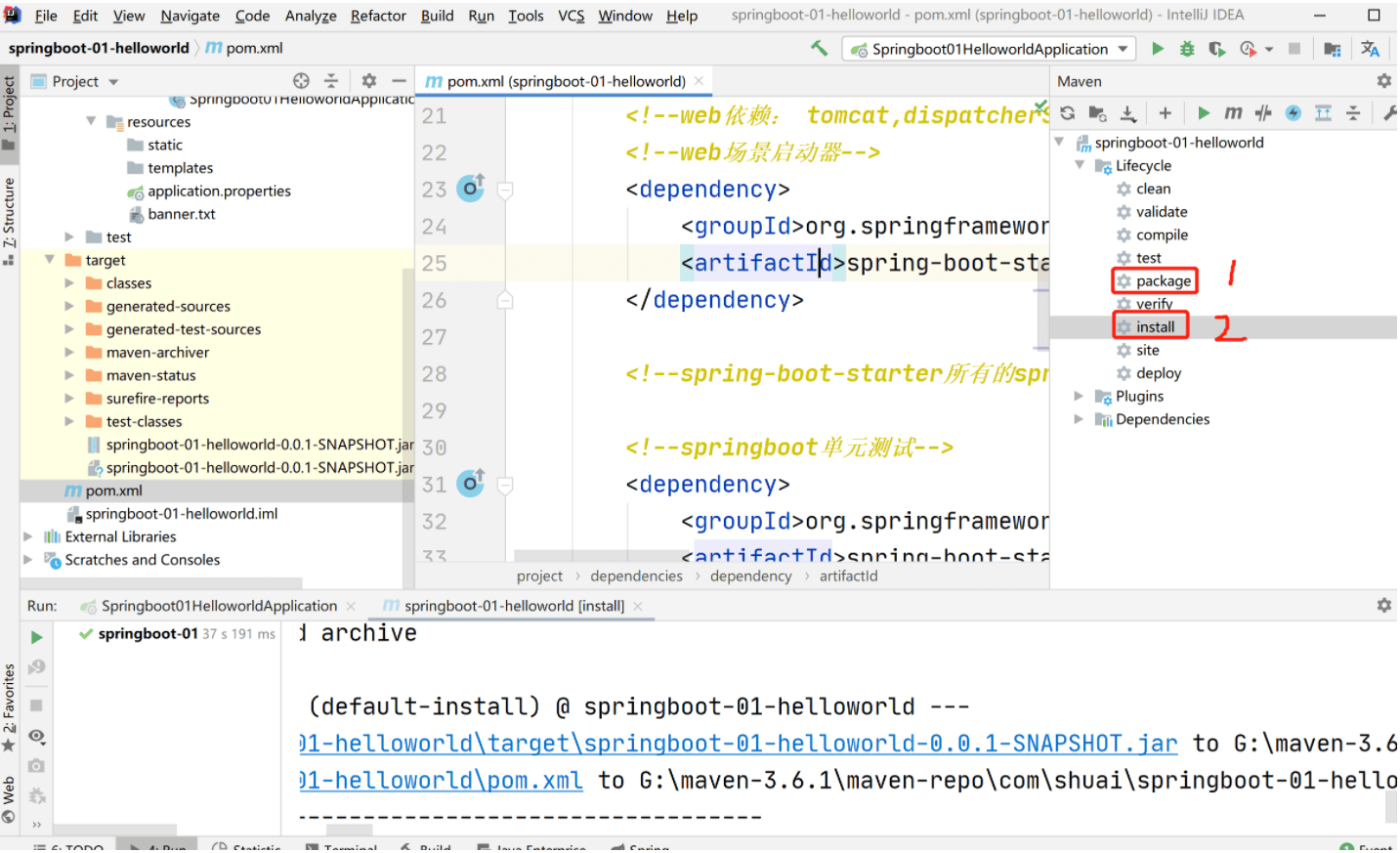This screenshot has height=853, width=1400.
Task: Toggle the eye view options in Run panel
Action: click(x=36, y=736)
